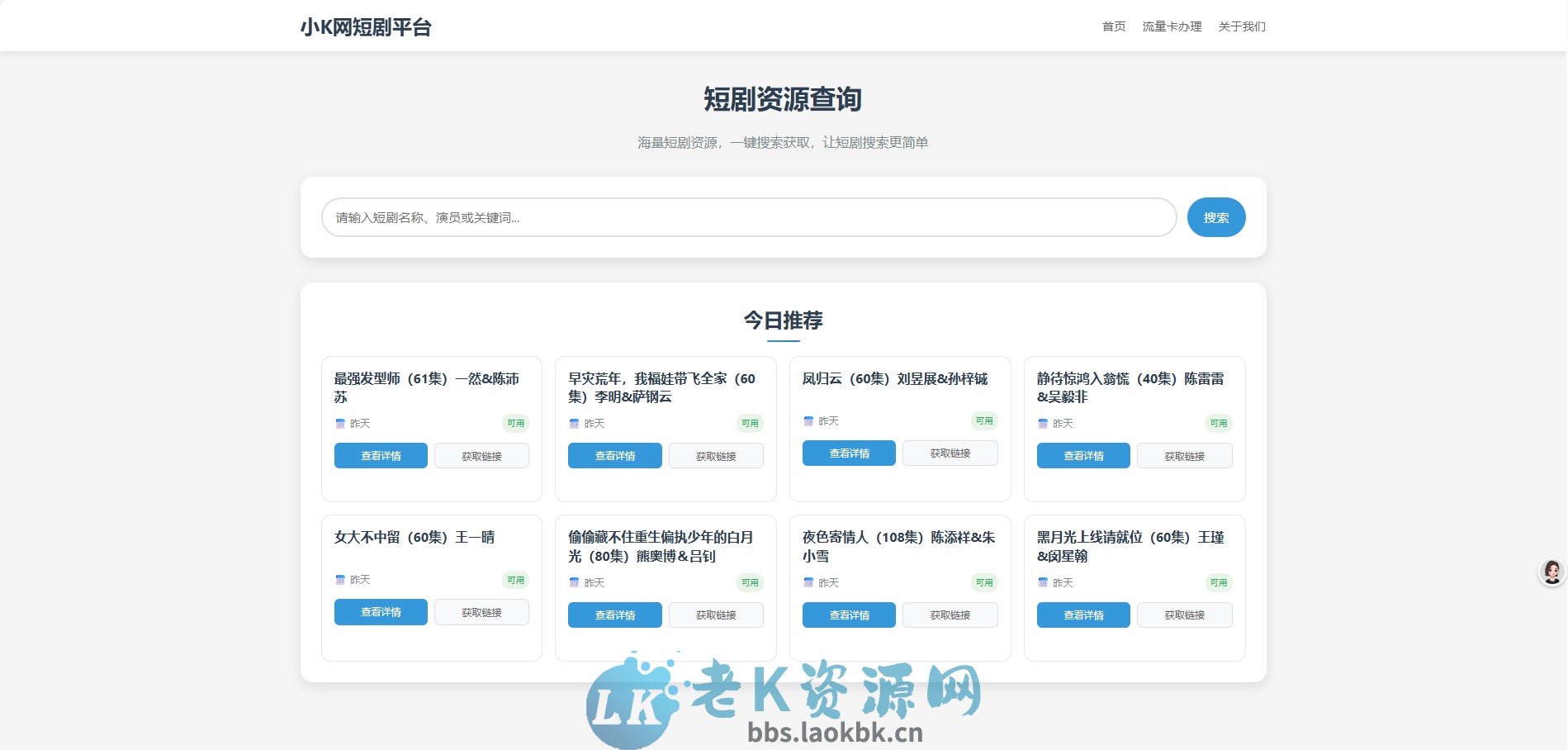Click the calendar icon on 早灾荒年 card
Screen dimensions: 1568x750
[576, 423]
